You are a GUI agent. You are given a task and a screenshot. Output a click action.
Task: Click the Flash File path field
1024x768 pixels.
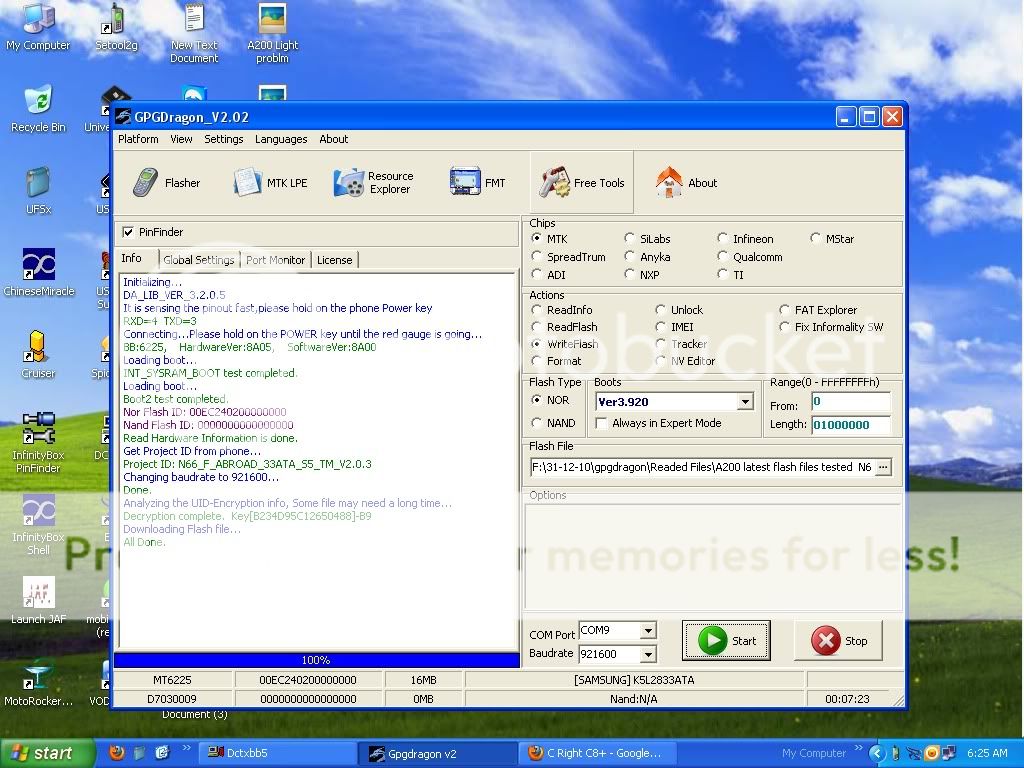tap(701, 467)
